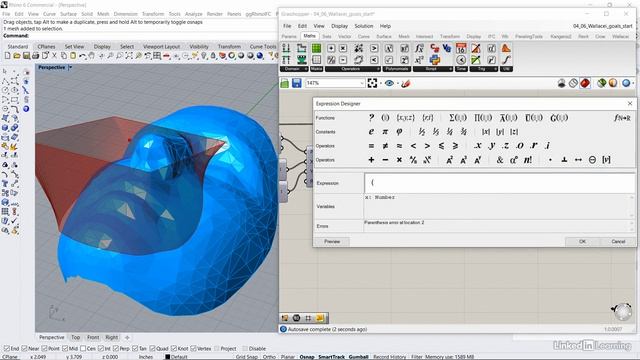This screenshot has height=360, width=640.
Task: Select the Pan hand tool in Rhino
Action: click(92, 56)
